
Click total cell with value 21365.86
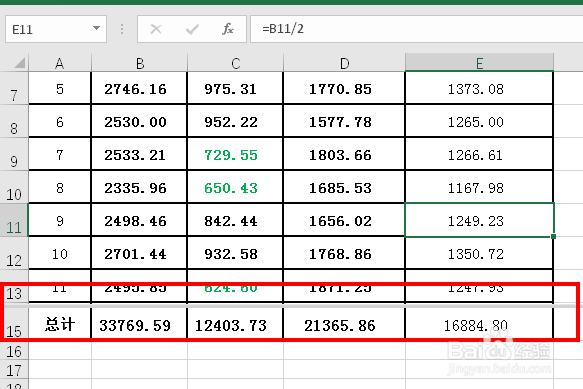[x=344, y=324]
